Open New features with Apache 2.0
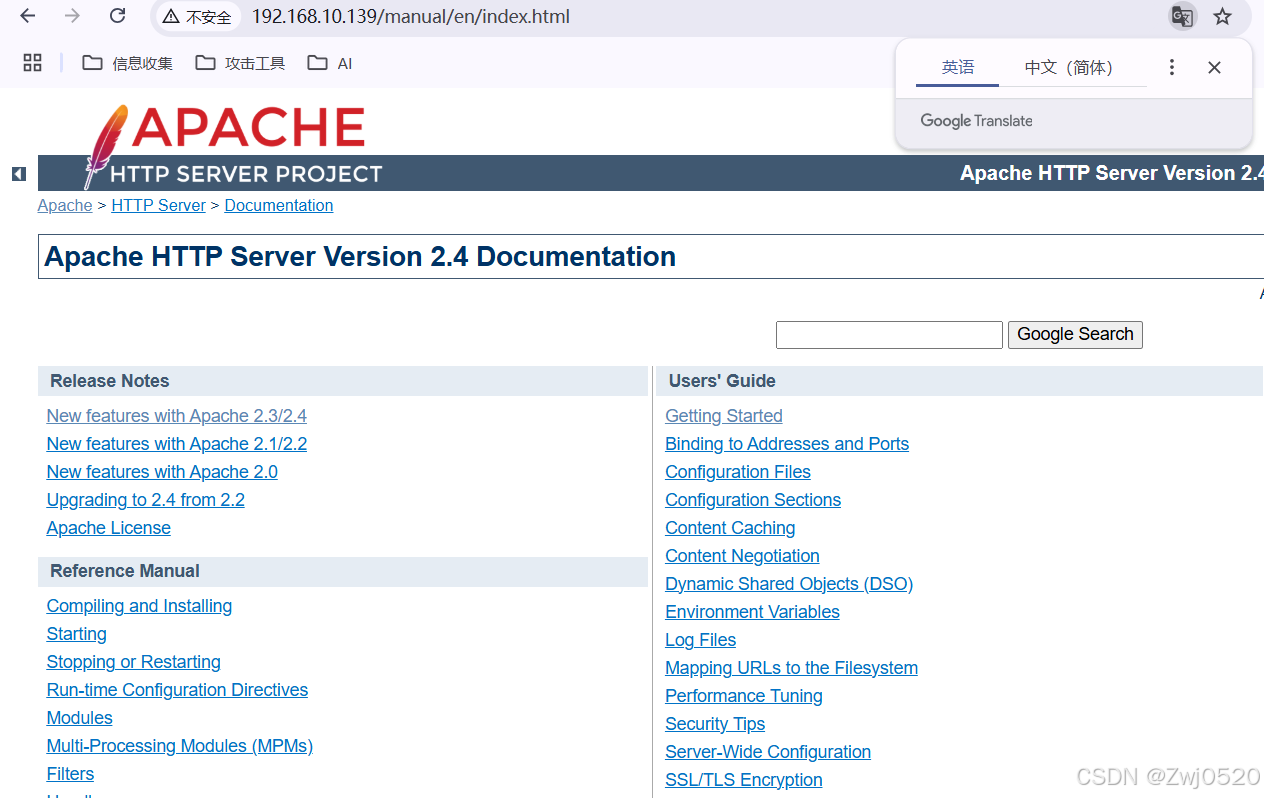1264x798 pixels. point(162,472)
